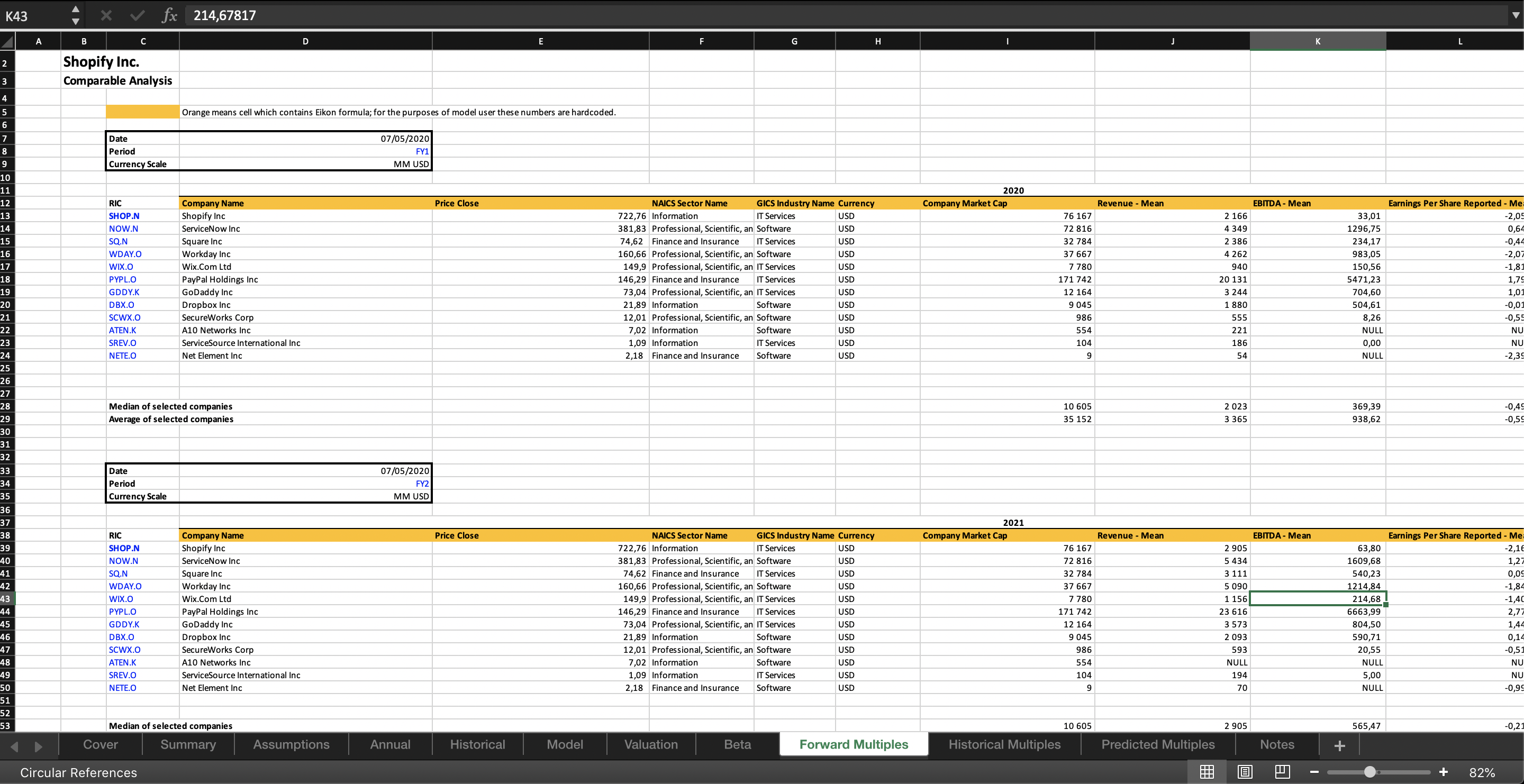The height and width of the screenshot is (784, 1524).
Task: Select Median of selected companies in row 28
Action: click(170, 407)
